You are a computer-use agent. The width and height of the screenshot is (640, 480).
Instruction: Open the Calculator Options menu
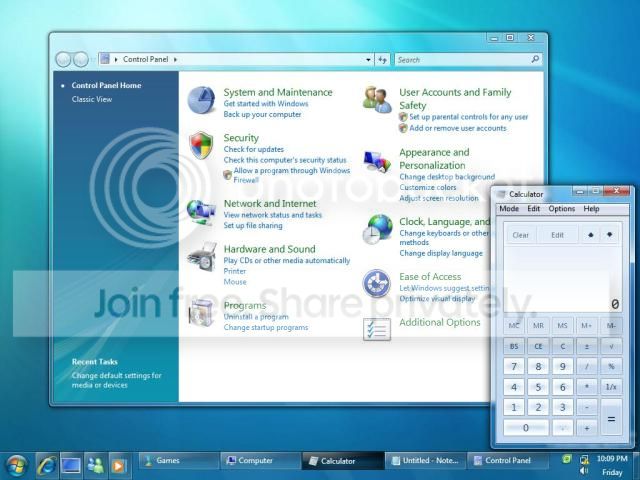tap(561, 209)
